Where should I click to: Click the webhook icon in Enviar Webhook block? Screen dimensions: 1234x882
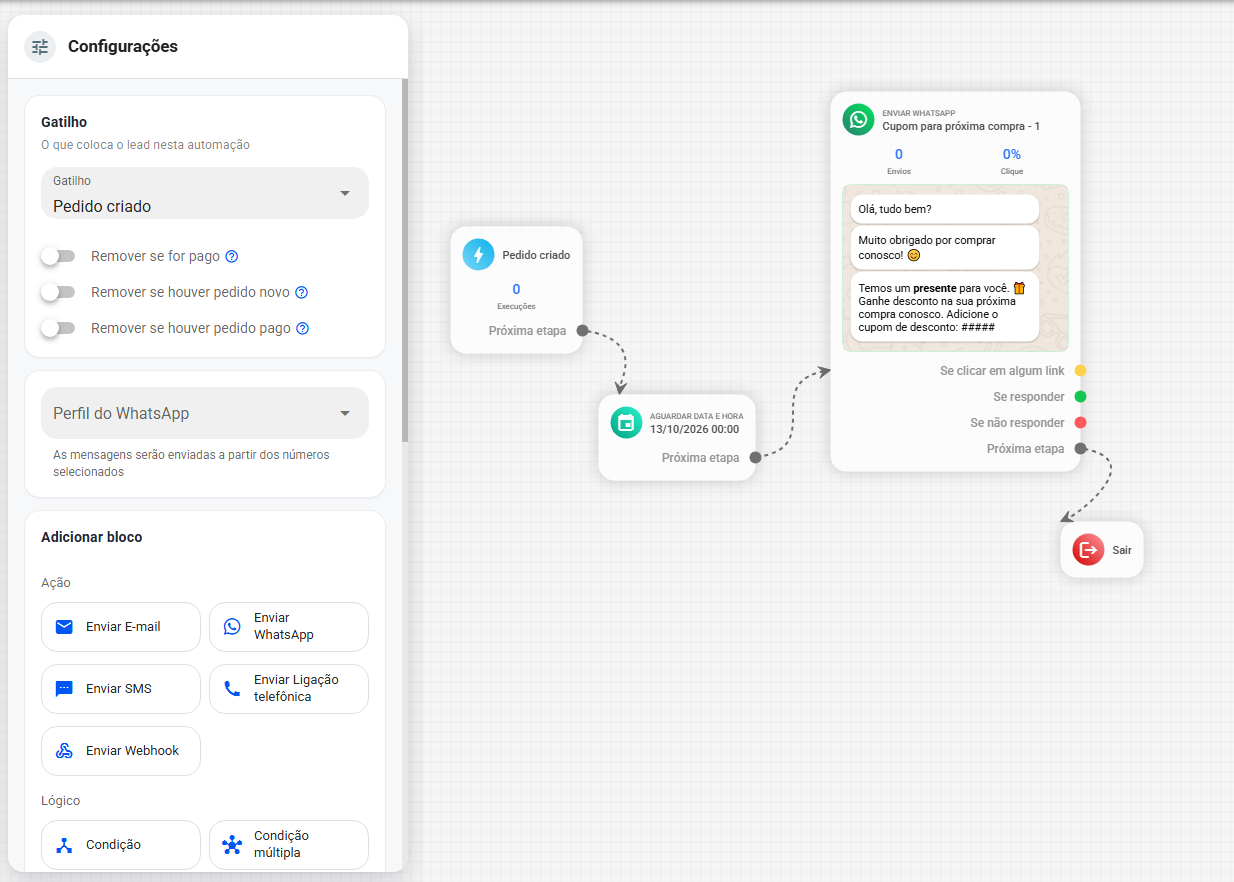64,751
